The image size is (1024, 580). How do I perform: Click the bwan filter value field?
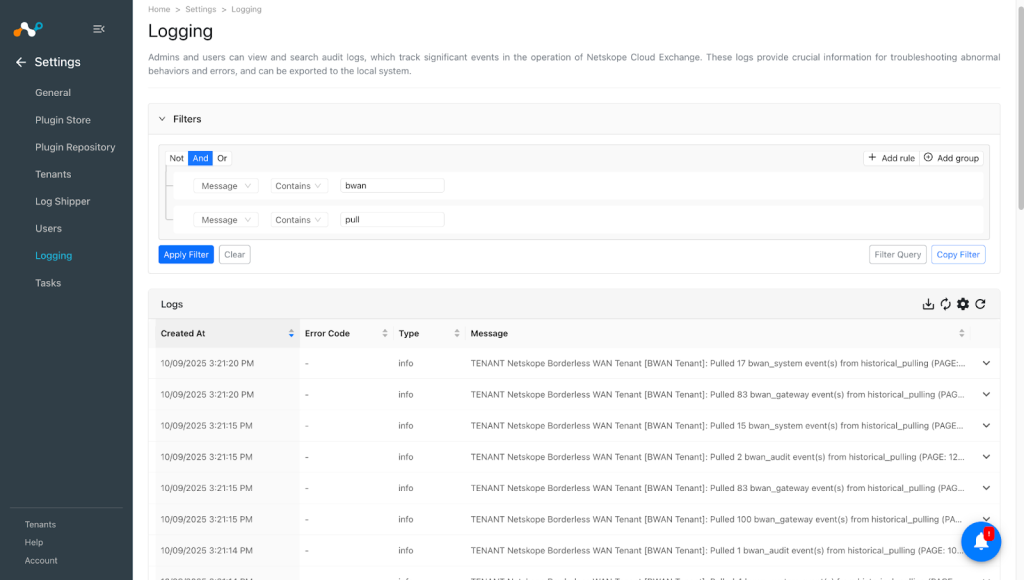click(392, 186)
